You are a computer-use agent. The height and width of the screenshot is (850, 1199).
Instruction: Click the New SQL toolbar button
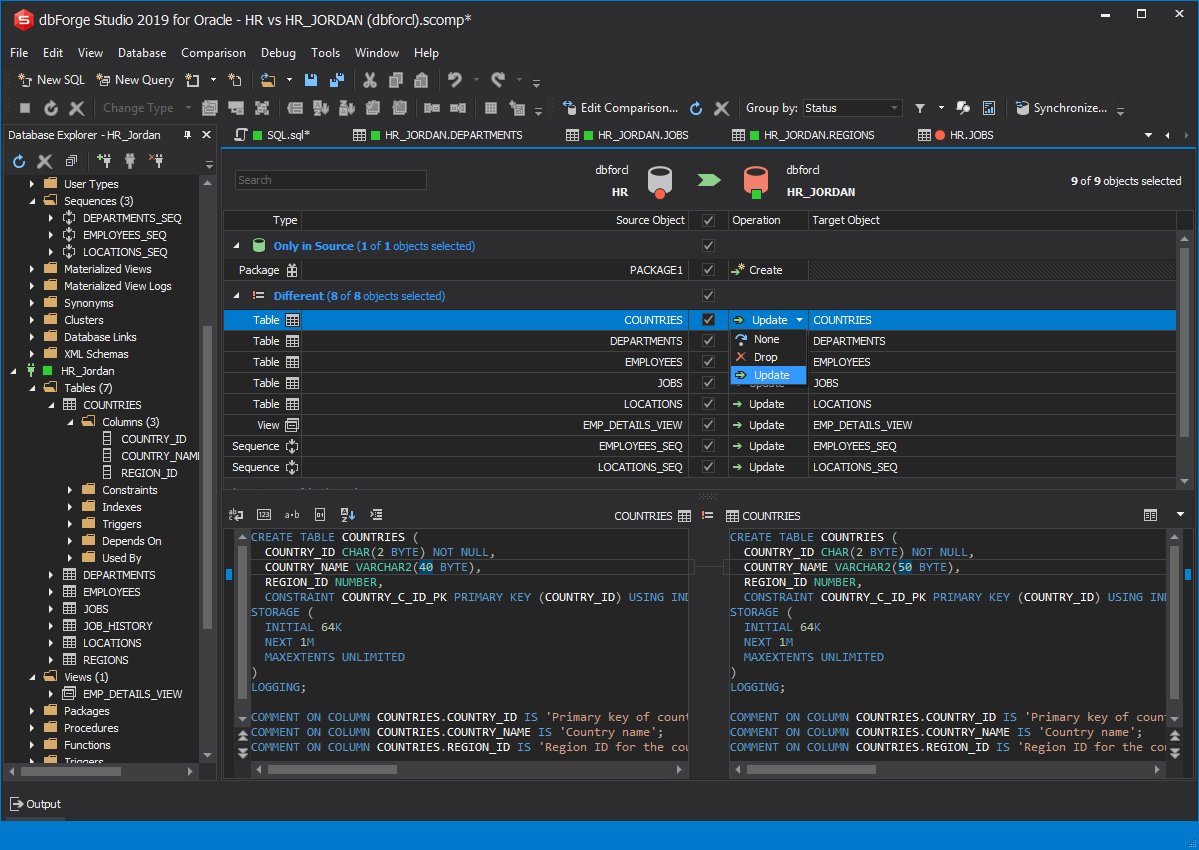tap(52, 80)
